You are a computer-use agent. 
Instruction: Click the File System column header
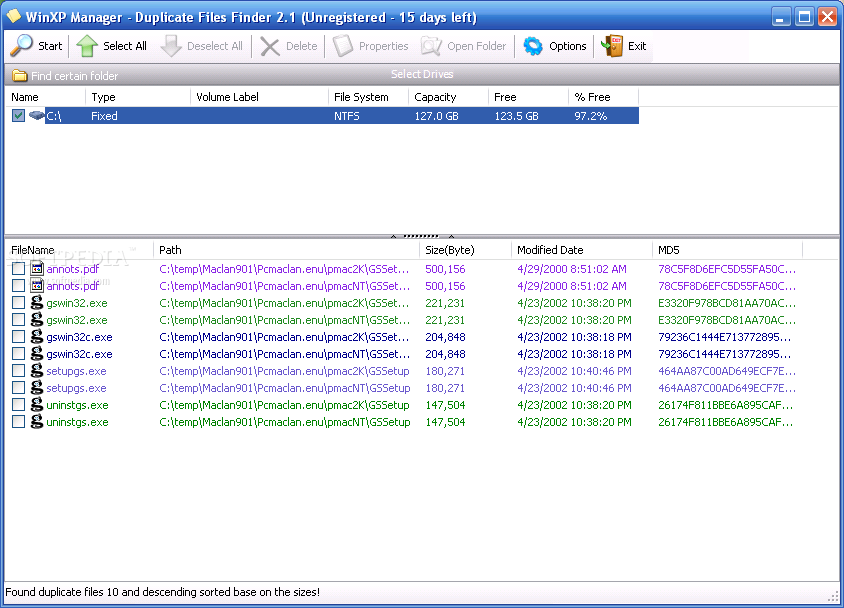tap(368, 97)
